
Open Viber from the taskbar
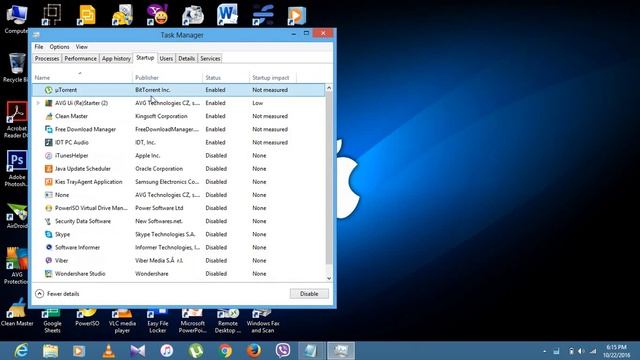pyautogui.click(x=283, y=351)
